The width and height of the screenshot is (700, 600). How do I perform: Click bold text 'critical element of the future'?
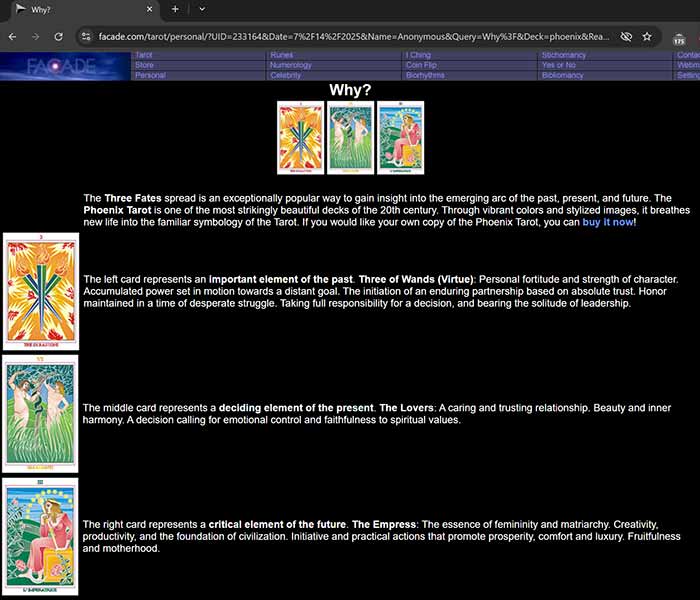click(x=277, y=525)
